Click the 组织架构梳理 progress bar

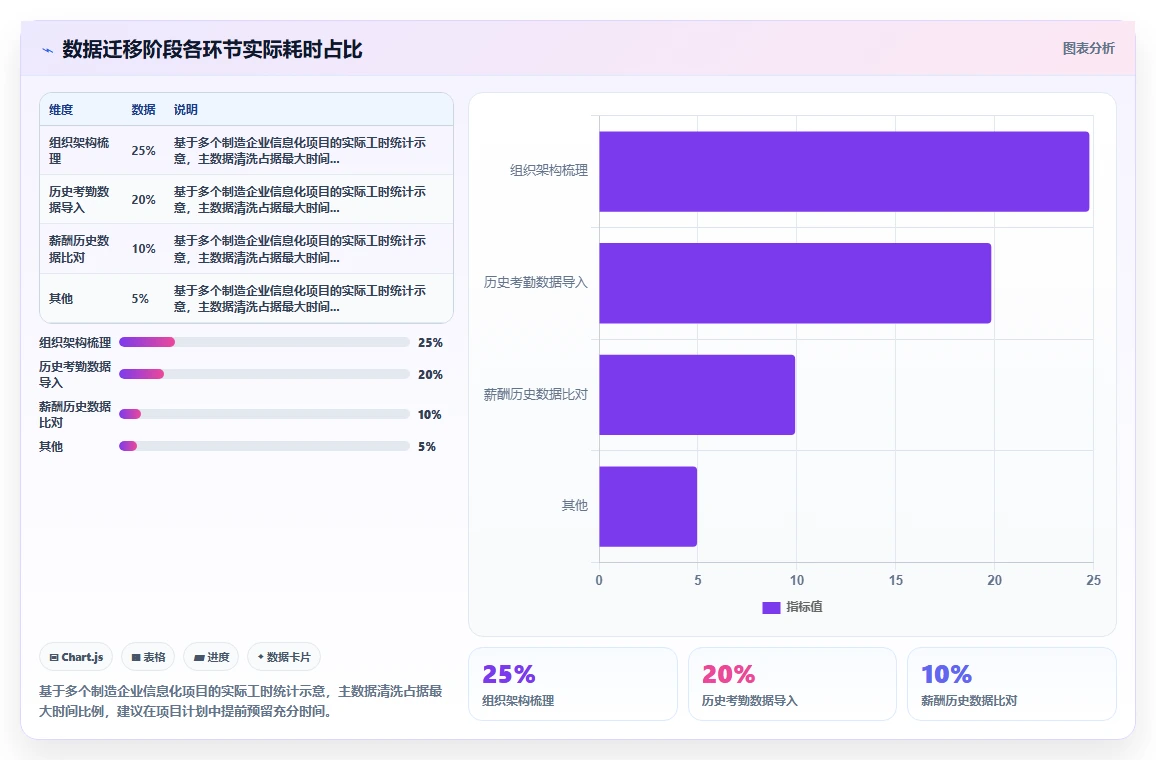tap(264, 342)
